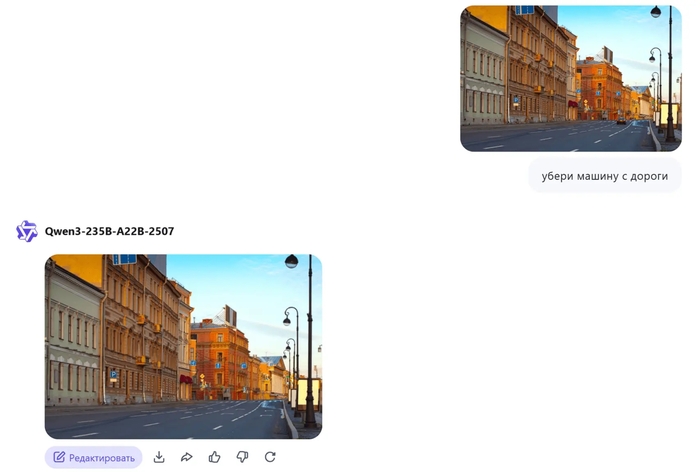
Task: Download the generated street image
Action: point(159,457)
